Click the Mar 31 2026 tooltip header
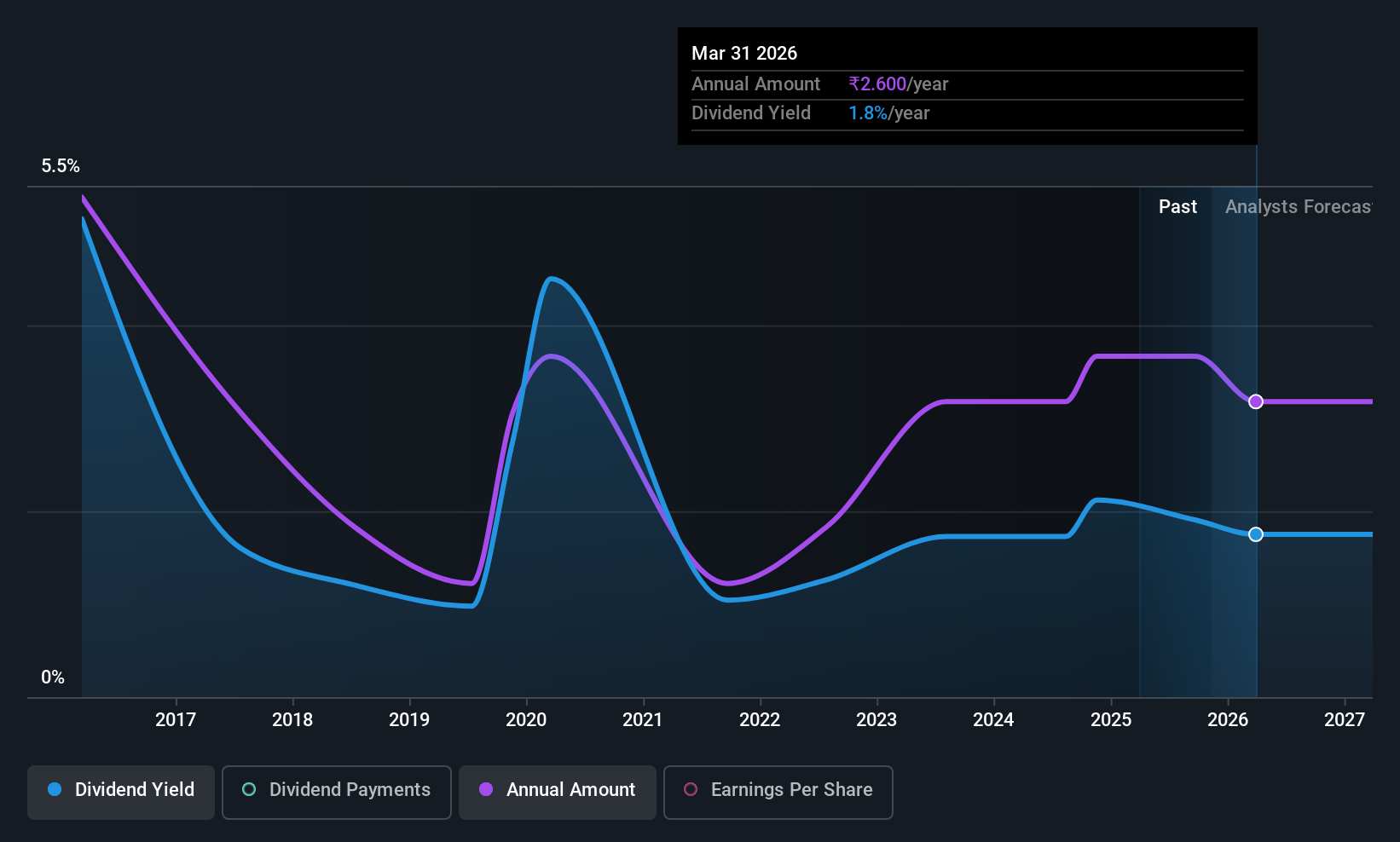 coord(744,54)
